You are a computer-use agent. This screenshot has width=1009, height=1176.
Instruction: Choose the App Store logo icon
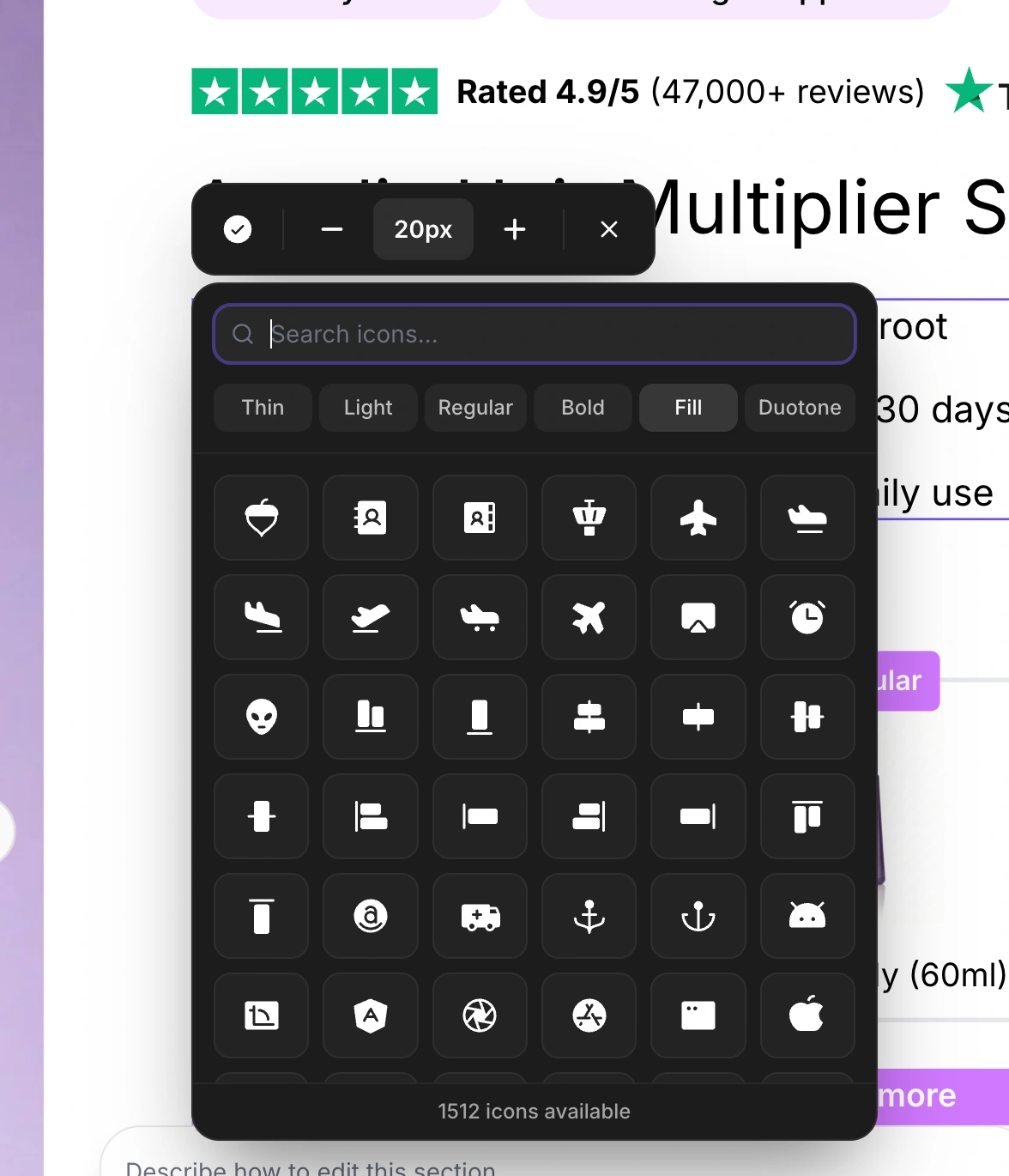click(589, 1015)
